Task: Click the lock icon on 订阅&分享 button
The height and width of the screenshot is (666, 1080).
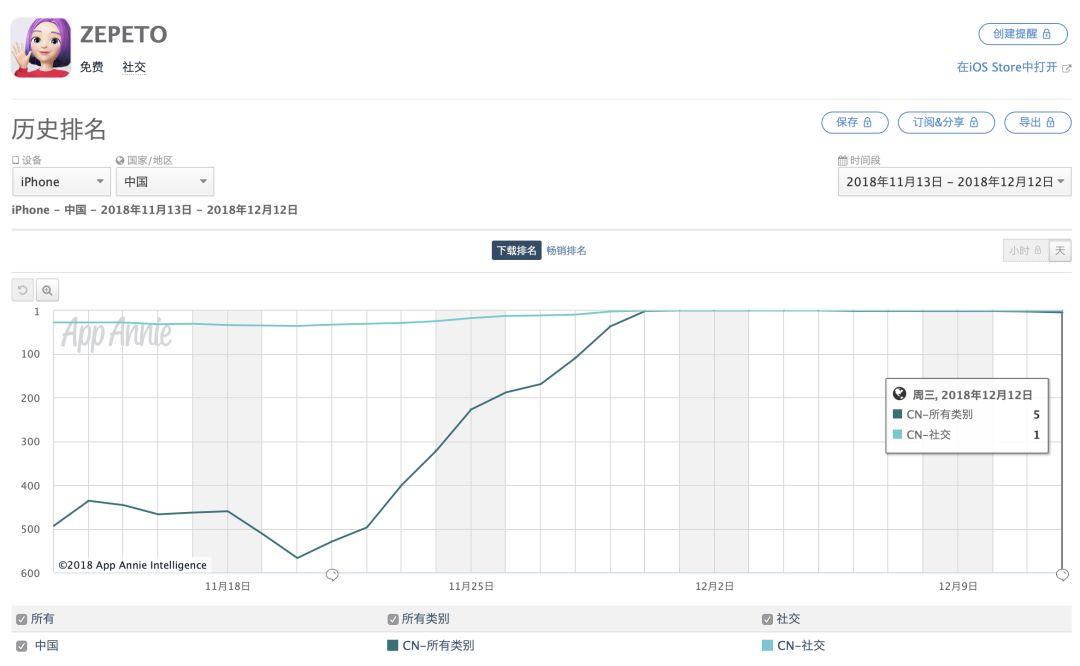Action: point(974,123)
